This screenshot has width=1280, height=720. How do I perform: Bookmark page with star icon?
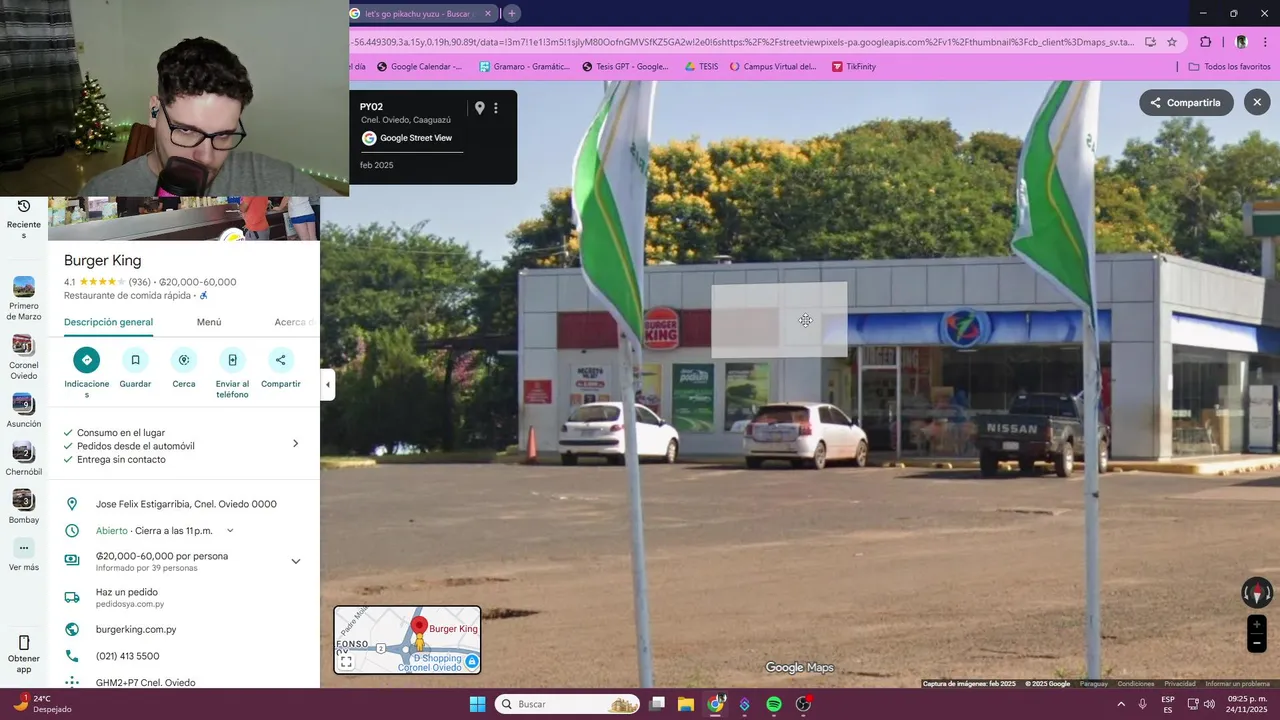pyautogui.click(x=1172, y=42)
